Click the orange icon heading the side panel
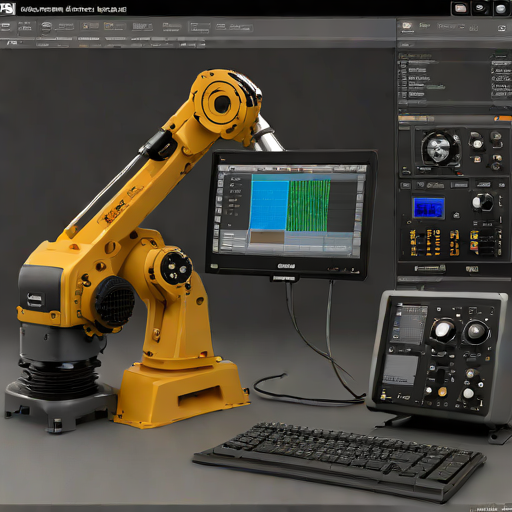Viewport: 512px width, 512px height. coord(407,26)
